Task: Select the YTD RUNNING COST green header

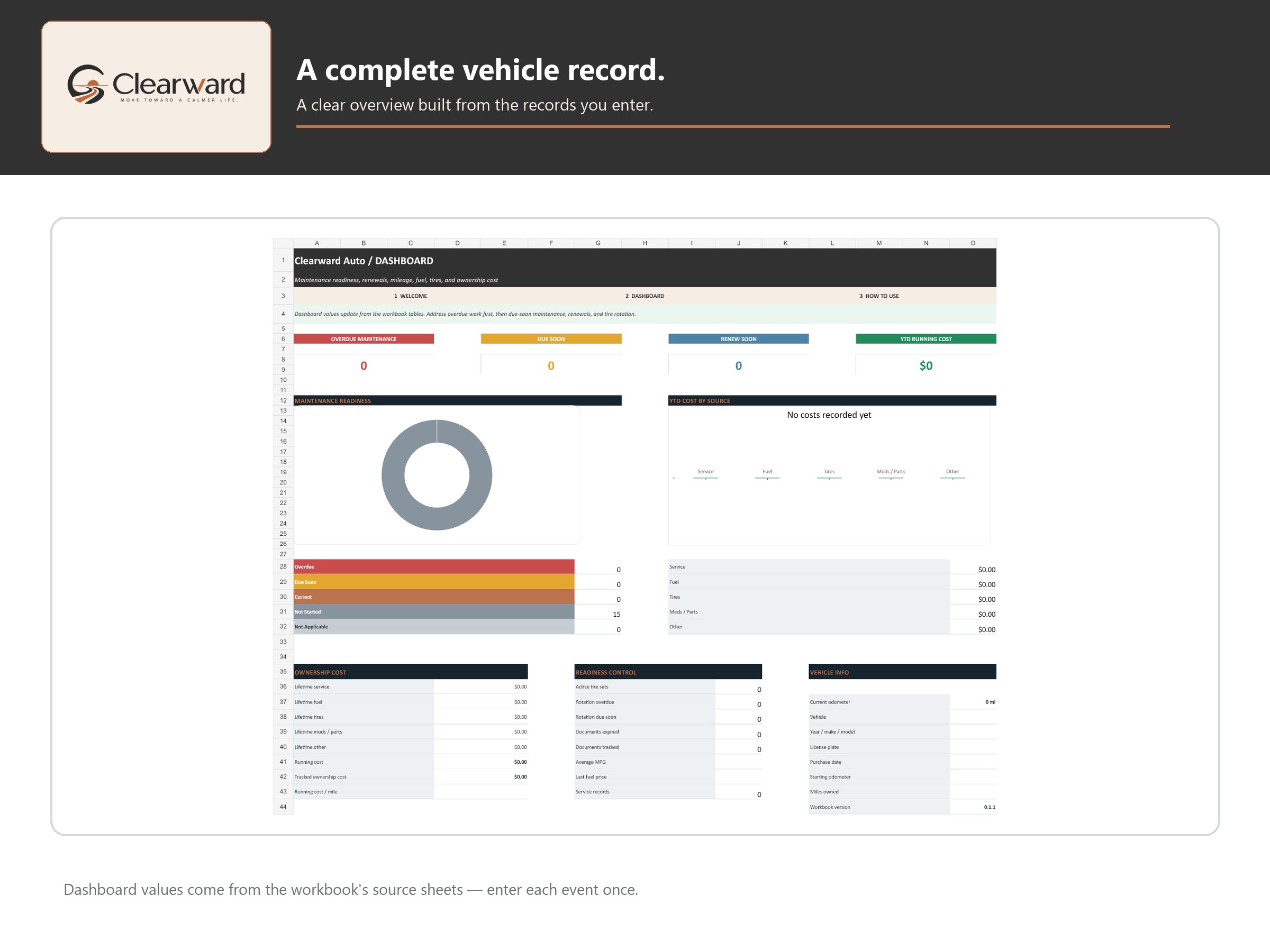Action: tap(926, 339)
